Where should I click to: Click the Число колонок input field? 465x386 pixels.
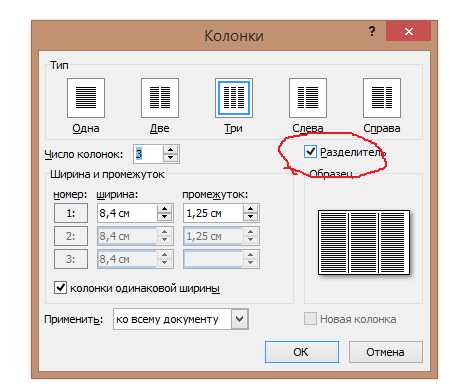coord(148,154)
